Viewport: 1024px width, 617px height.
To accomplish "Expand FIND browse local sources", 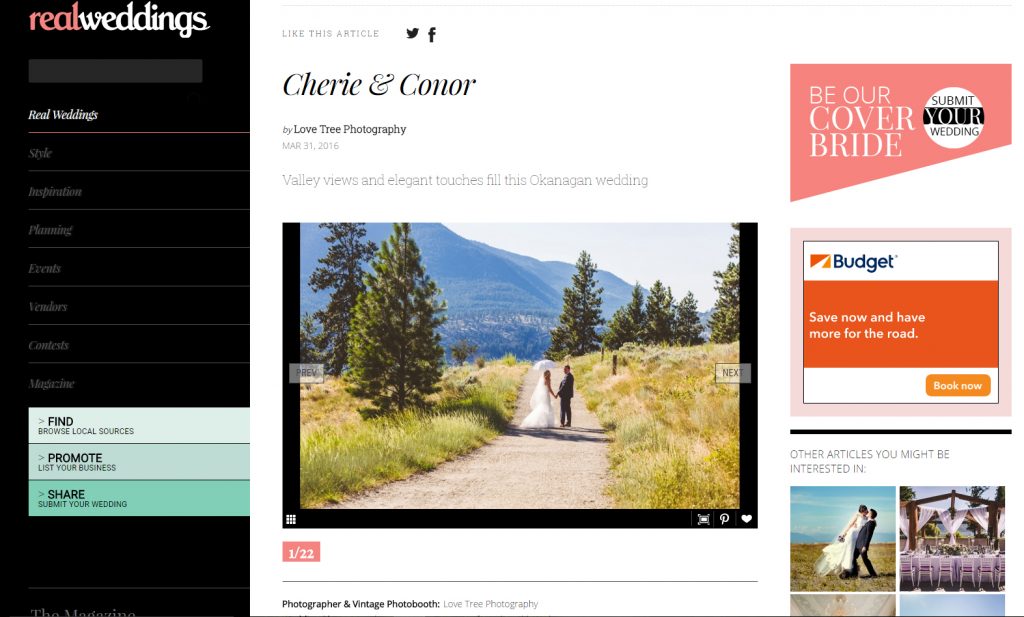I will click(x=139, y=426).
